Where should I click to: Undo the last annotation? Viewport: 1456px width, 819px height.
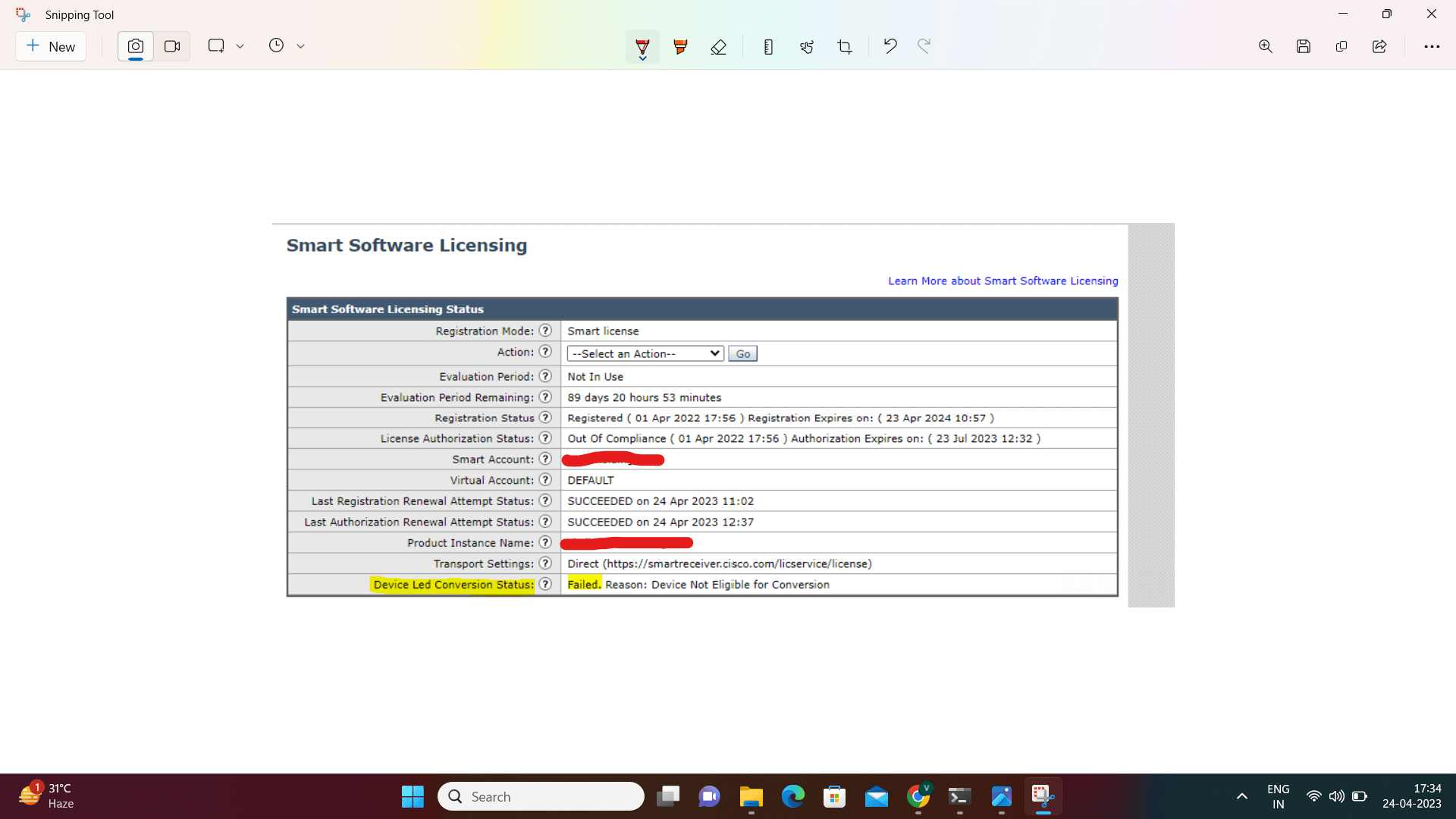tap(890, 46)
